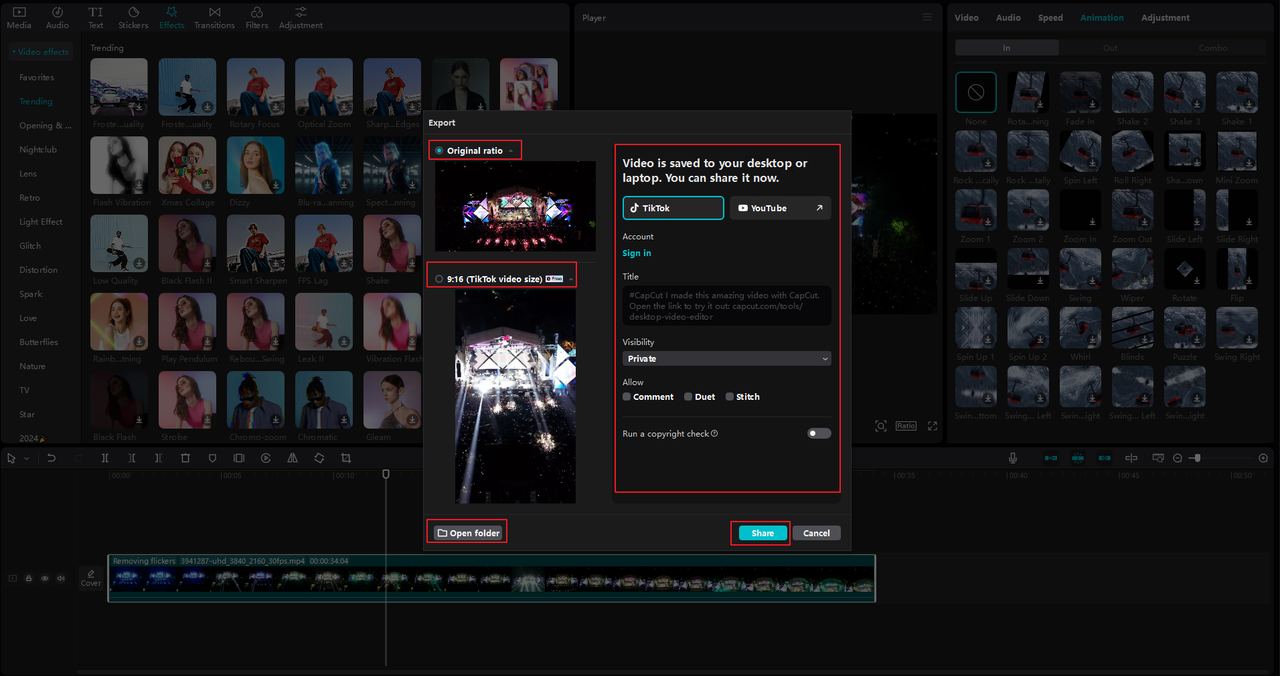1280x676 pixels.
Task: Open the Transitions tab
Action: [x=214, y=17]
